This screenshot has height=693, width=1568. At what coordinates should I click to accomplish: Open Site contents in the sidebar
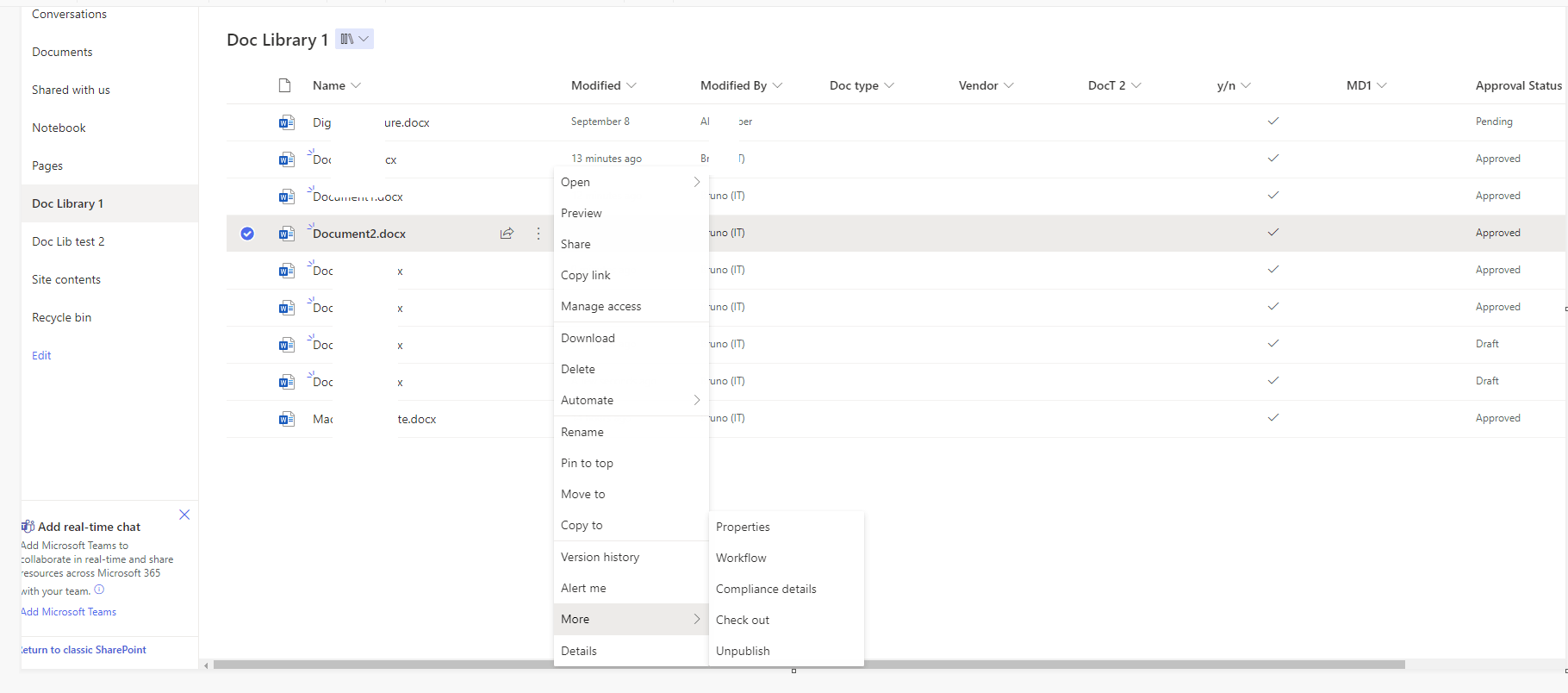coord(66,279)
